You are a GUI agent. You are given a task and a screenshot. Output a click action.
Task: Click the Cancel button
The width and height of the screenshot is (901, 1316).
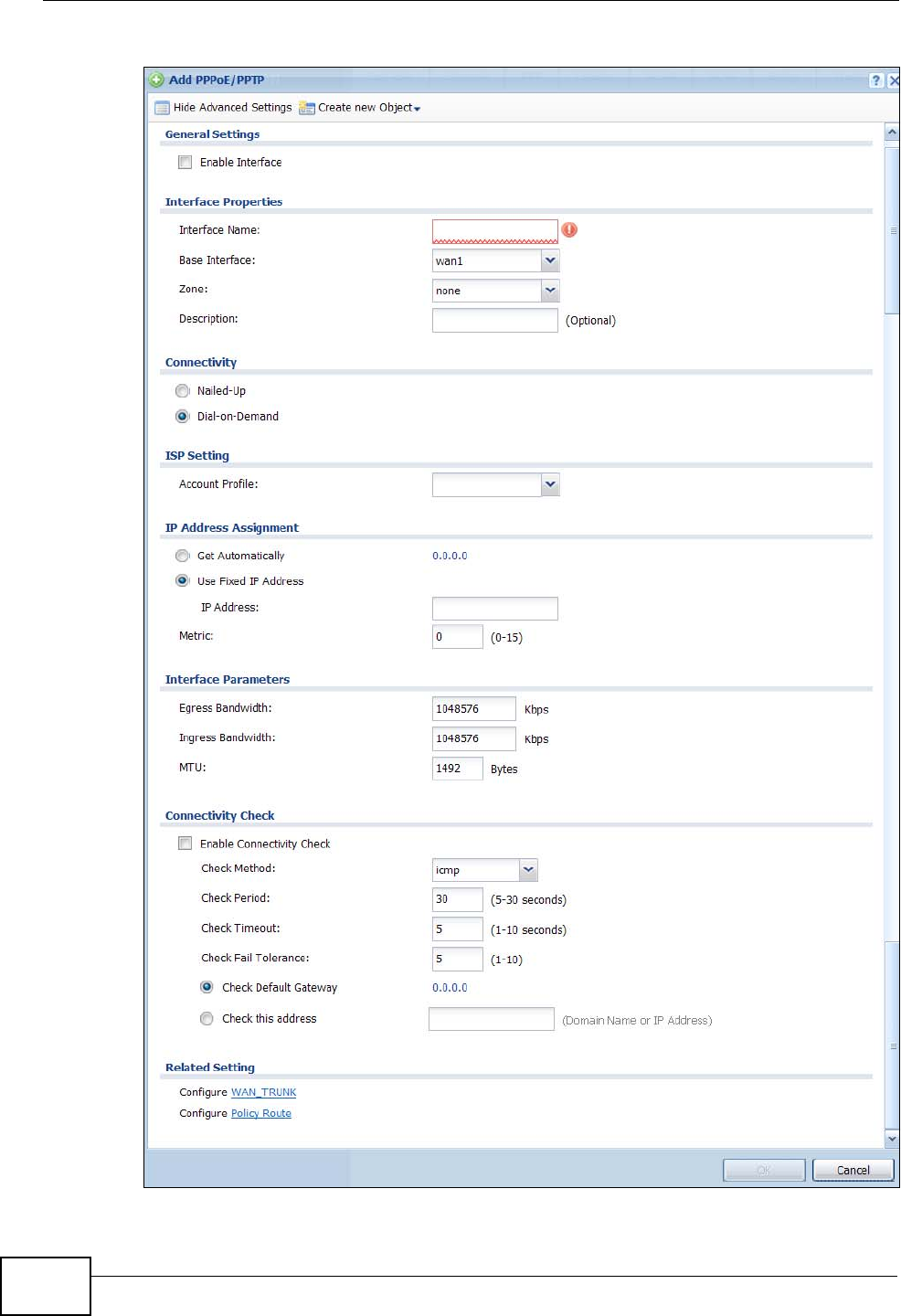pyautogui.click(x=853, y=1170)
